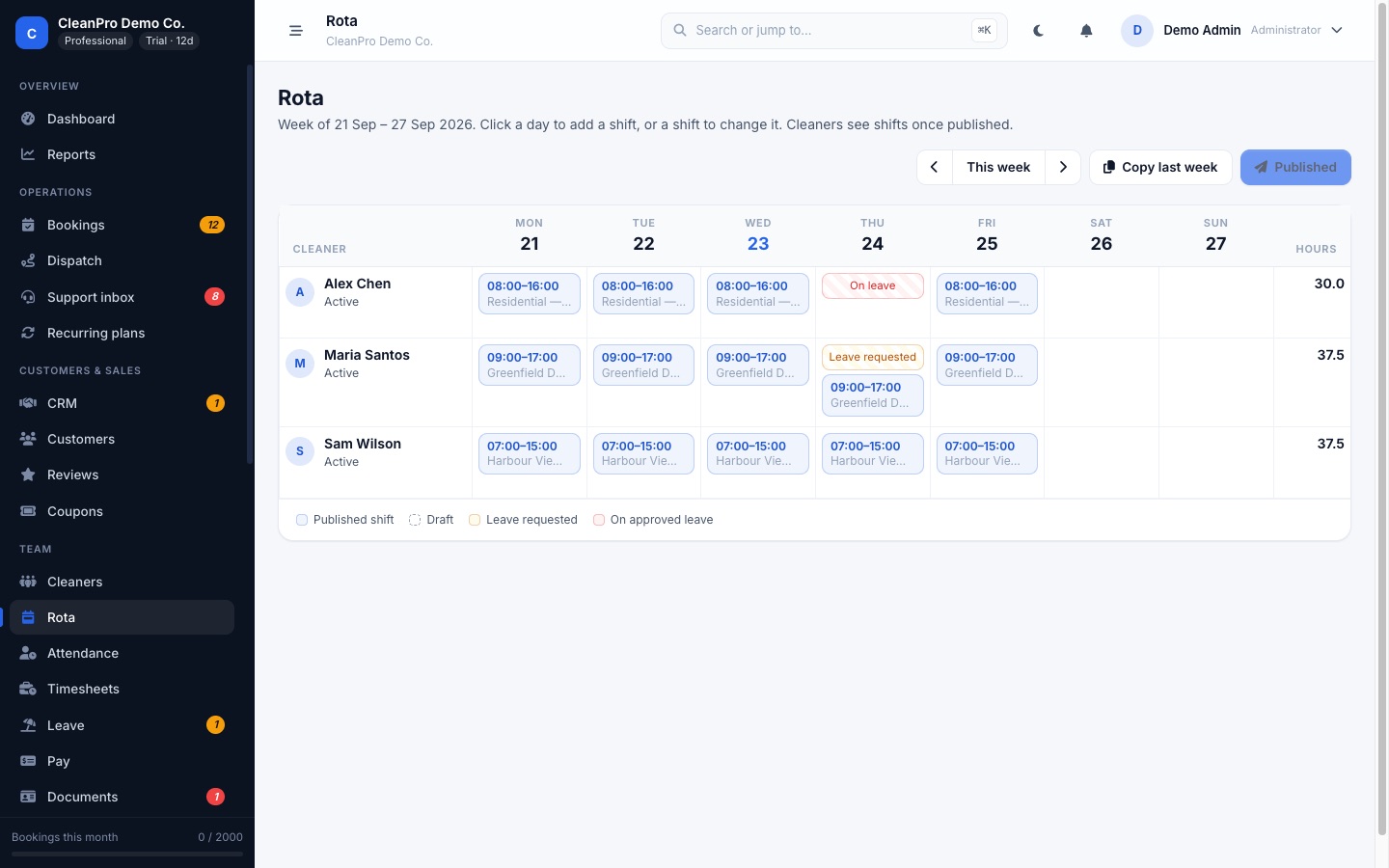Click the Sam Wilson avatar

pos(300,450)
